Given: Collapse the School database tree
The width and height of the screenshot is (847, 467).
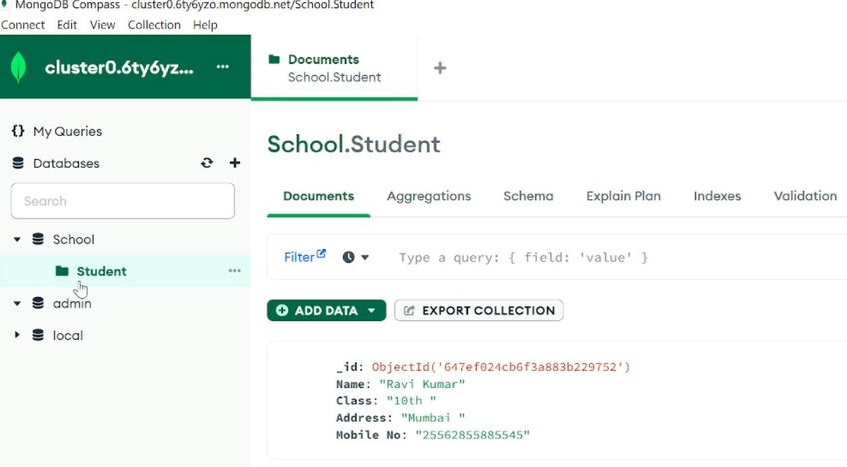Looking at the screenshot, I should point(17,239).
